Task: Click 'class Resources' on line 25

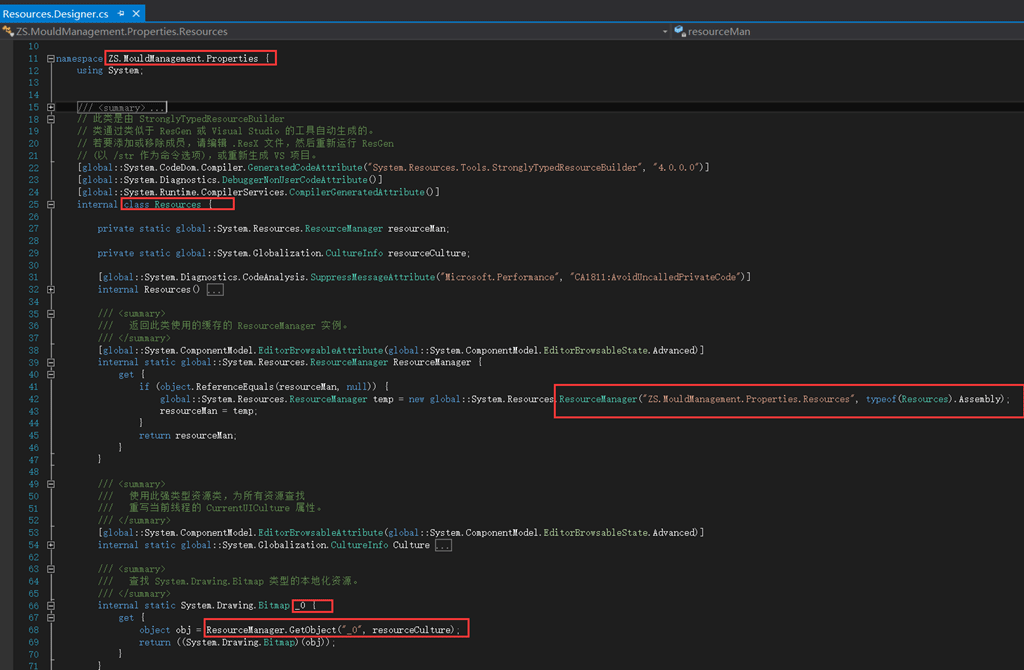Action: [162, 204]
